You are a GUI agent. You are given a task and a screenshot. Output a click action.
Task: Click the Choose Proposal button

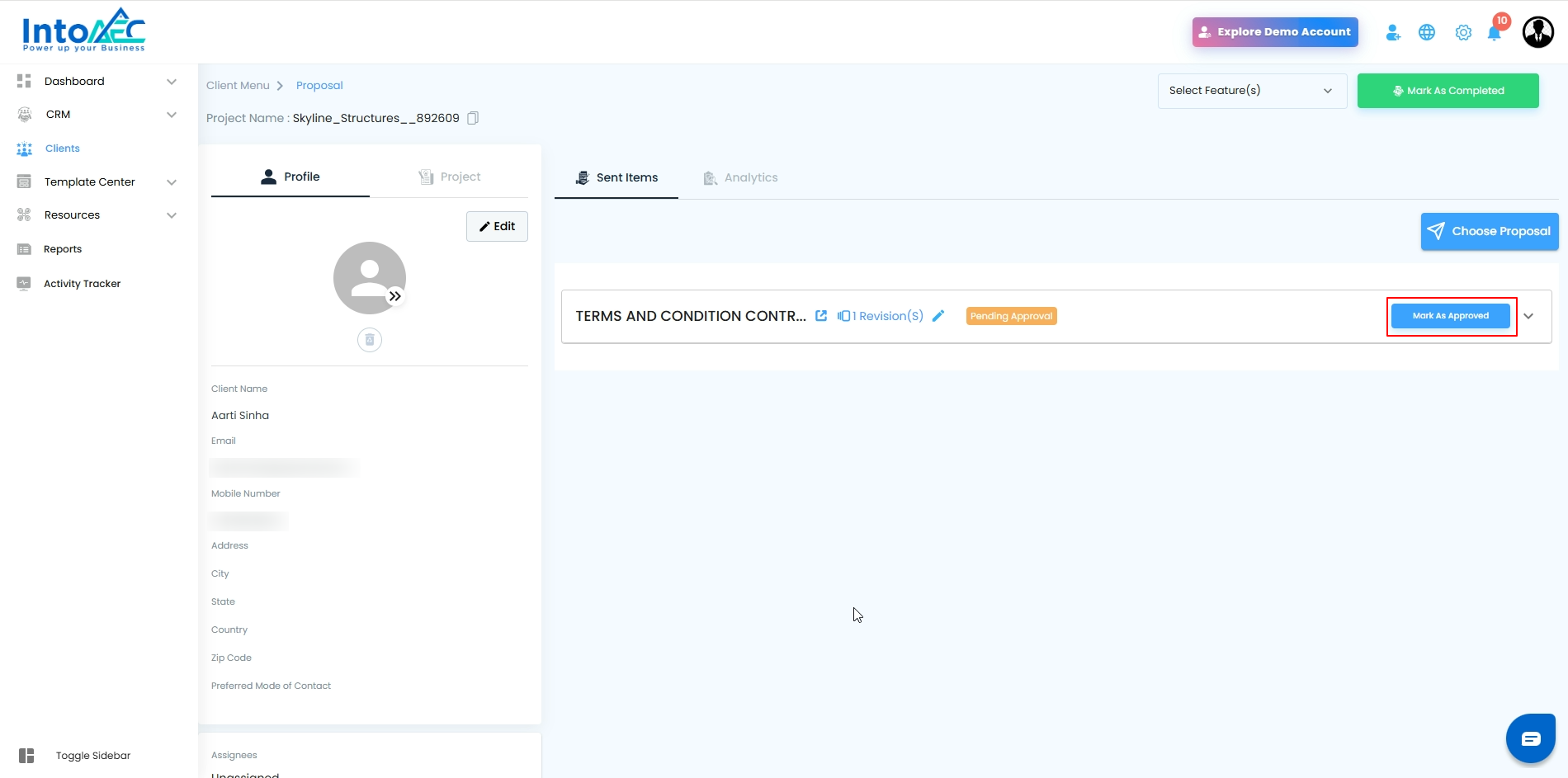coord(1490,231)
